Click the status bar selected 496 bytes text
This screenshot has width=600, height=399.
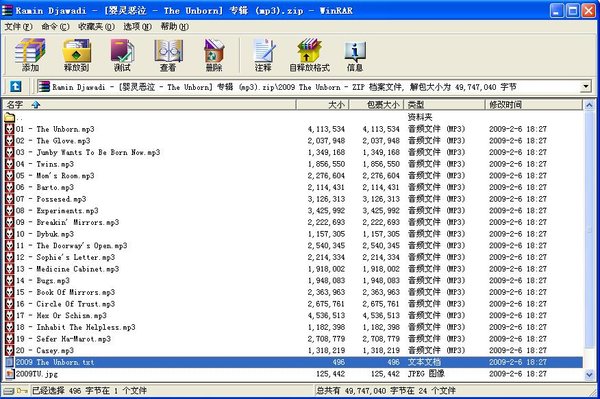coord(89,391)
